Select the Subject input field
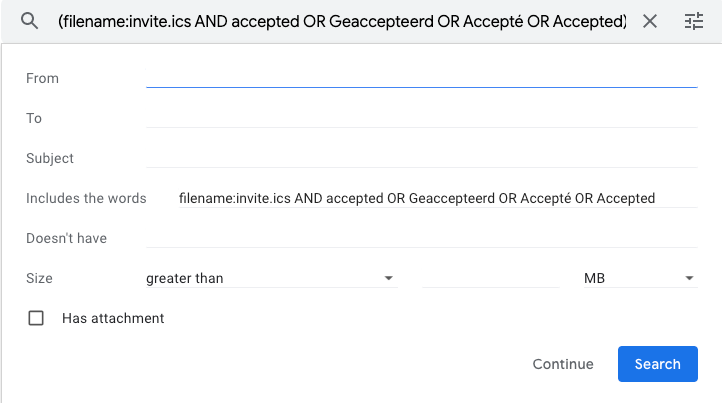This screenshot has width=722, height=403. coord(421,157)
